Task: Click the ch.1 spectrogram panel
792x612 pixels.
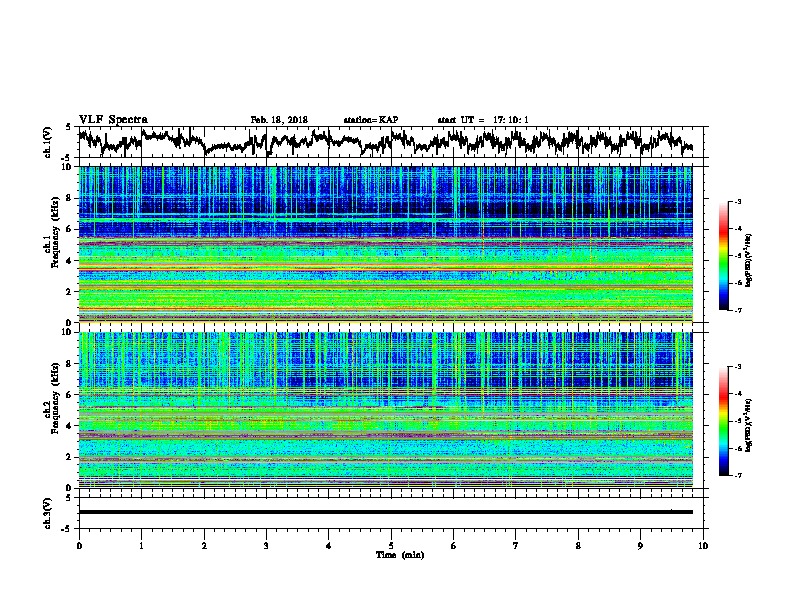Action: 385,244
